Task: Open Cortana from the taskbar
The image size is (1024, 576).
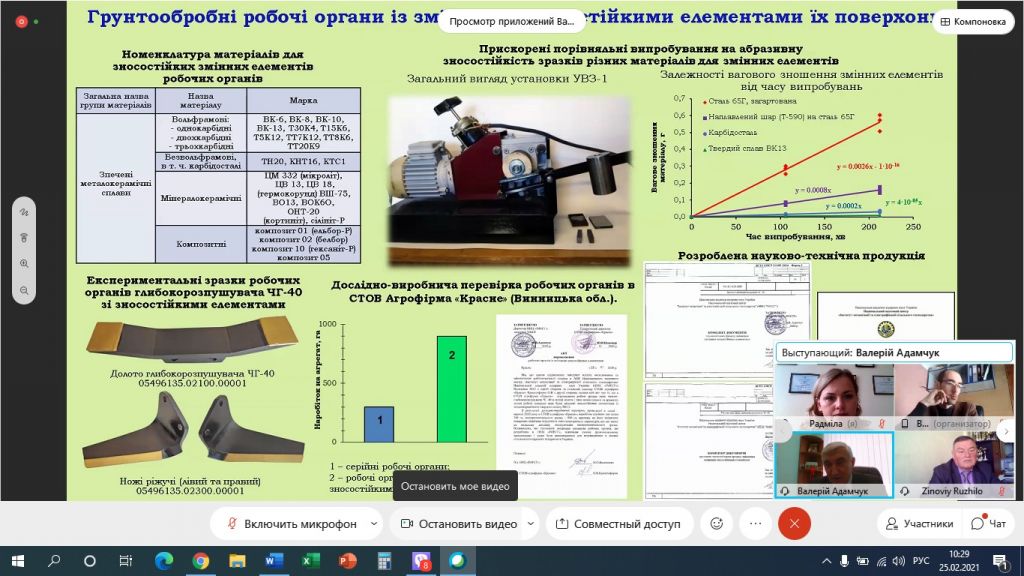Action: pyautogui.click(x=90, y=561)
